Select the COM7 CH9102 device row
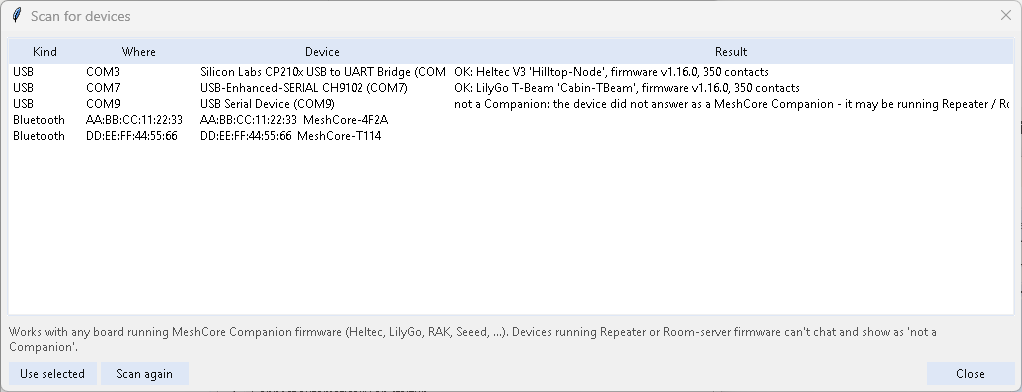 coord(511,87)
